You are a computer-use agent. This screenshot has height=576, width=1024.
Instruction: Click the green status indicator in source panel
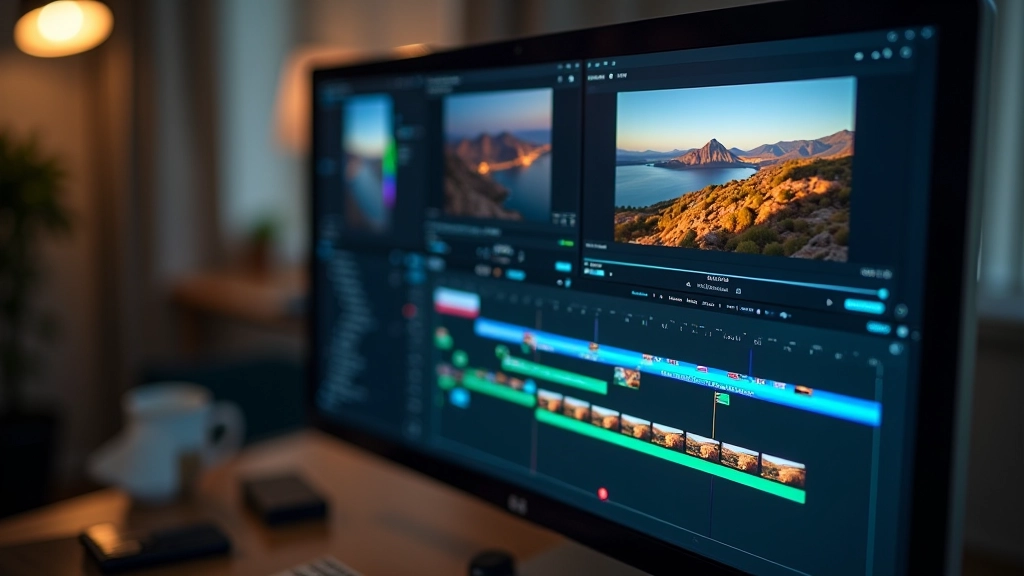566,243
